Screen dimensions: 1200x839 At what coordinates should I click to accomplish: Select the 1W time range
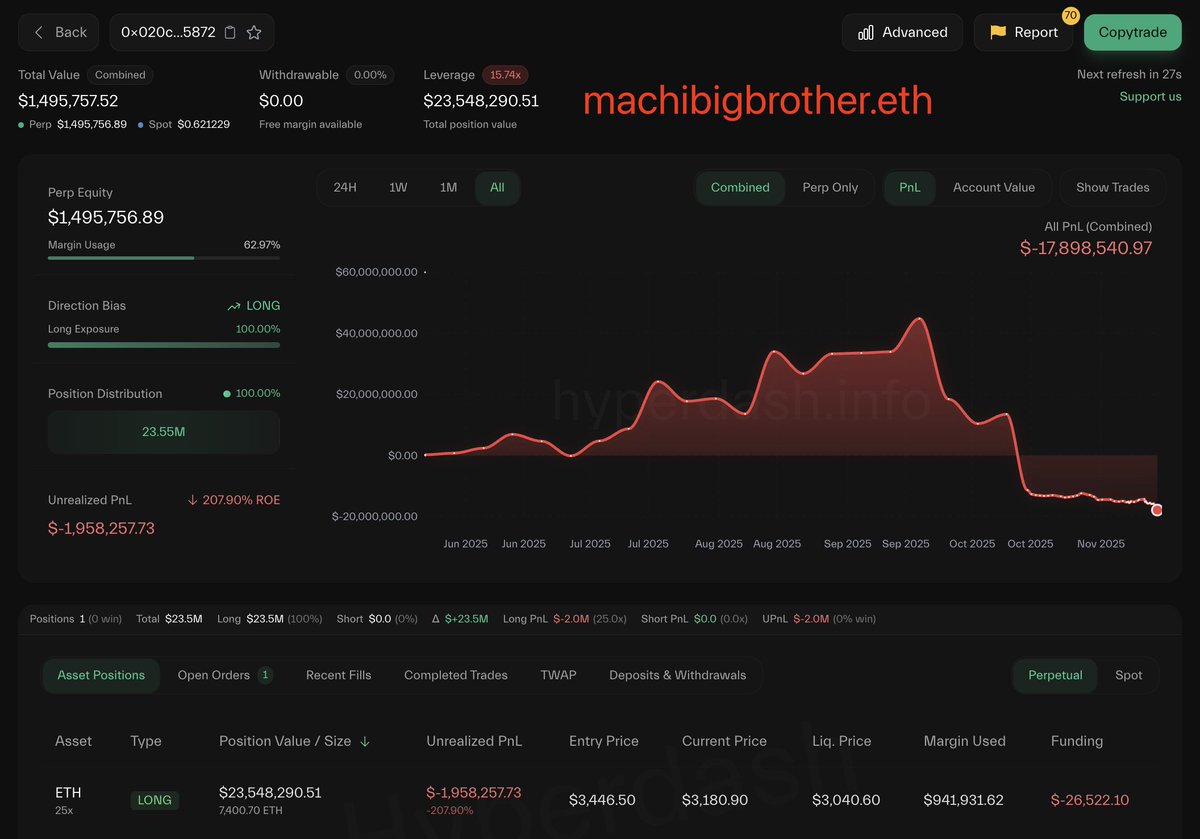398,187
